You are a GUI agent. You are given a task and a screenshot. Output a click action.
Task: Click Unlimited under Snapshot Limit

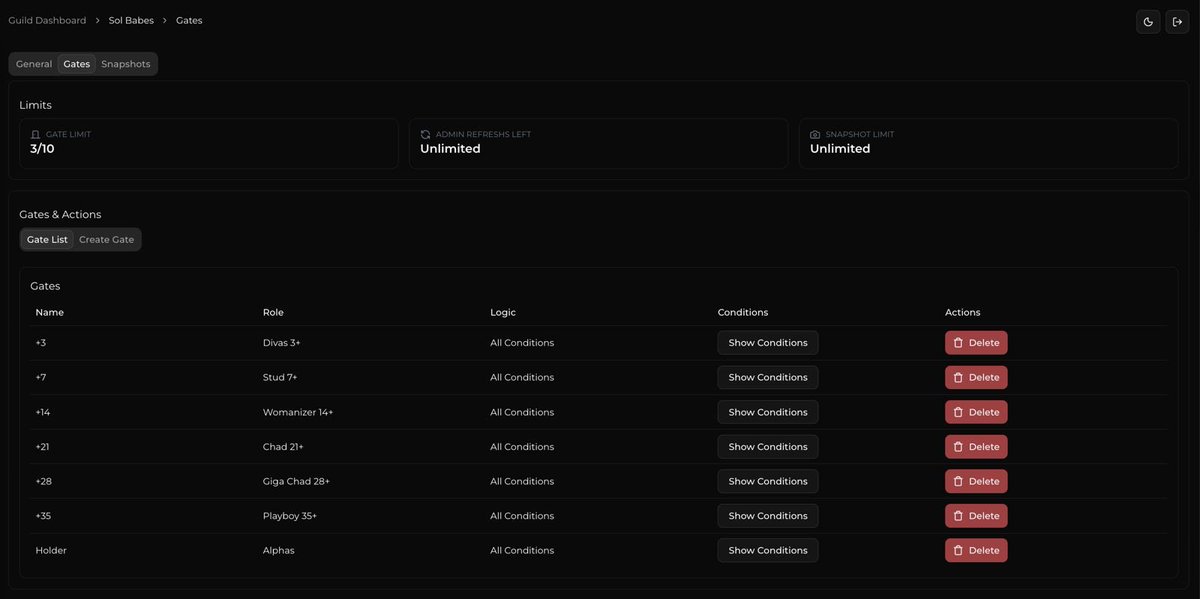click(840, 149)
